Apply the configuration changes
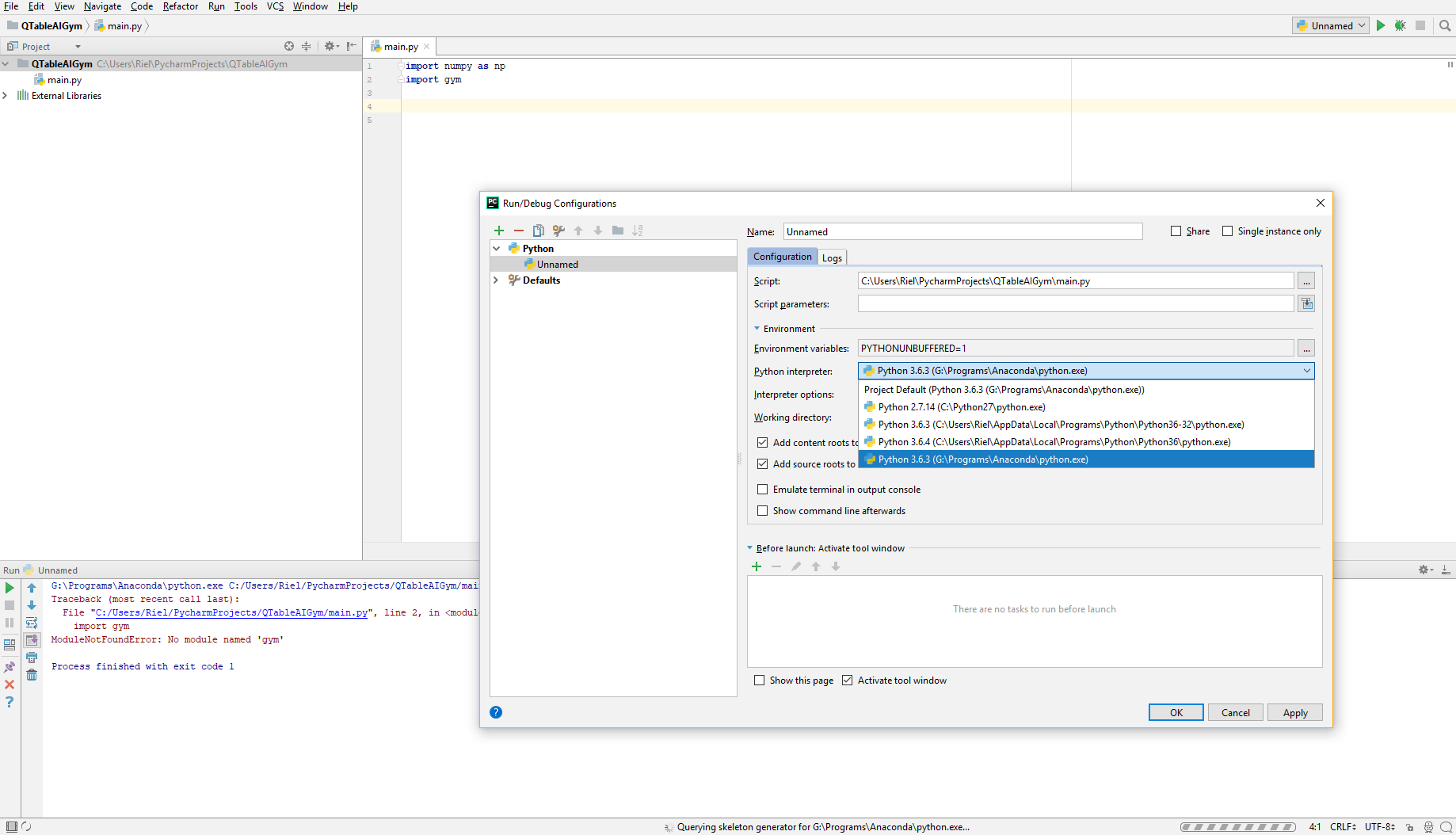Image resolution: width=1456 pixels, height=835 pixels. pos(1295,712)
